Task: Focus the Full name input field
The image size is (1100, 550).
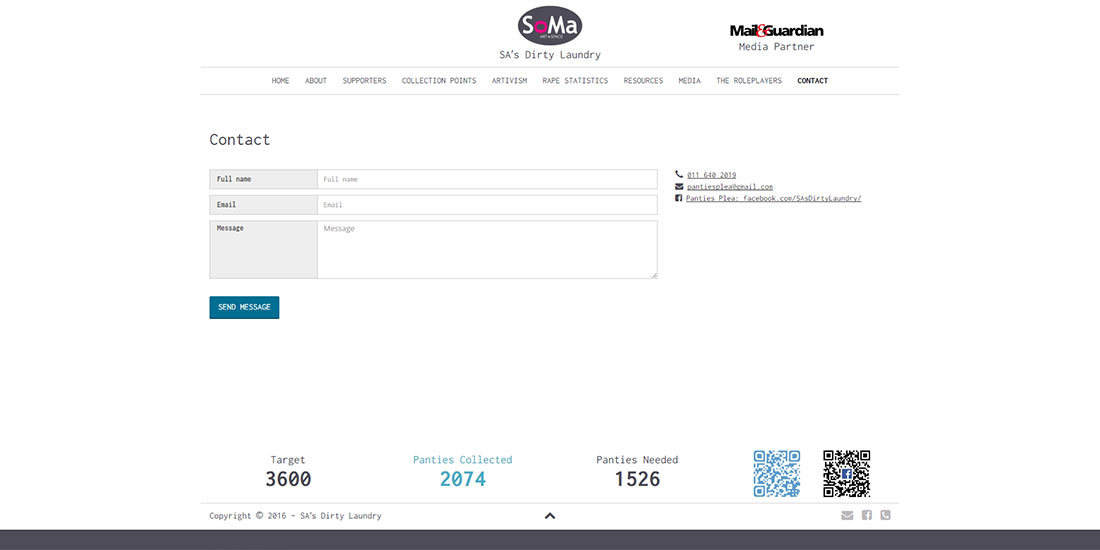Action: click(x=486, y=179)
